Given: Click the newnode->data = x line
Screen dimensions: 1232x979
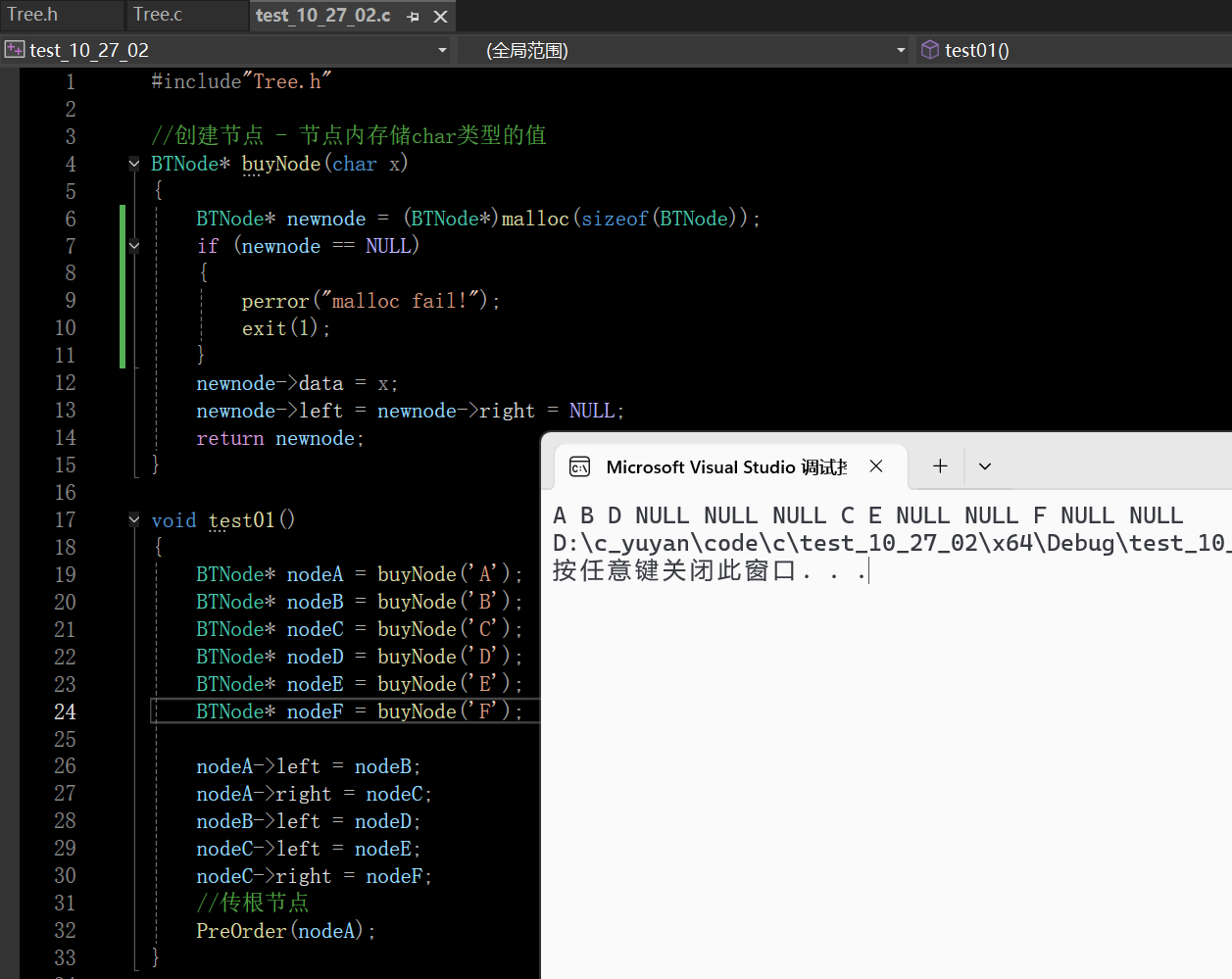Looking at the screenshot, I should pos(297,383).
